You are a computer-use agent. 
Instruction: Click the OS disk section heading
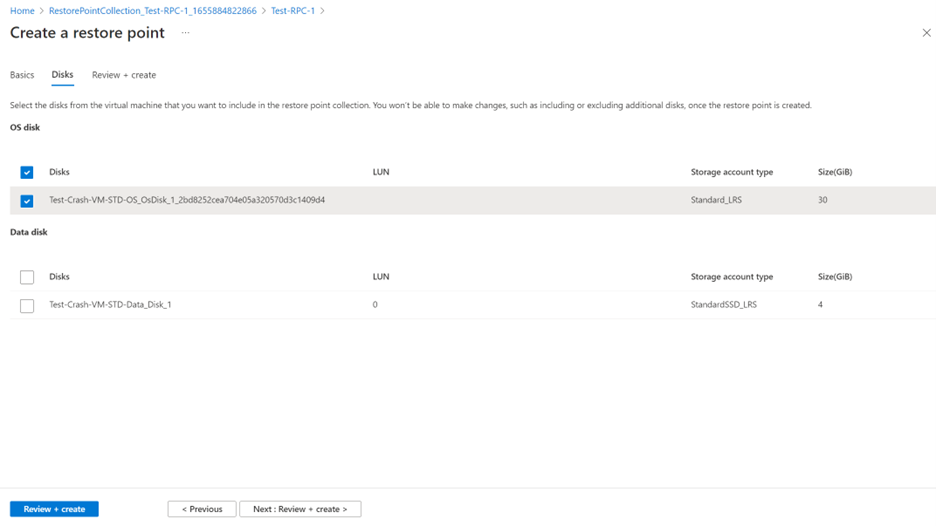(x=25, y=127)
